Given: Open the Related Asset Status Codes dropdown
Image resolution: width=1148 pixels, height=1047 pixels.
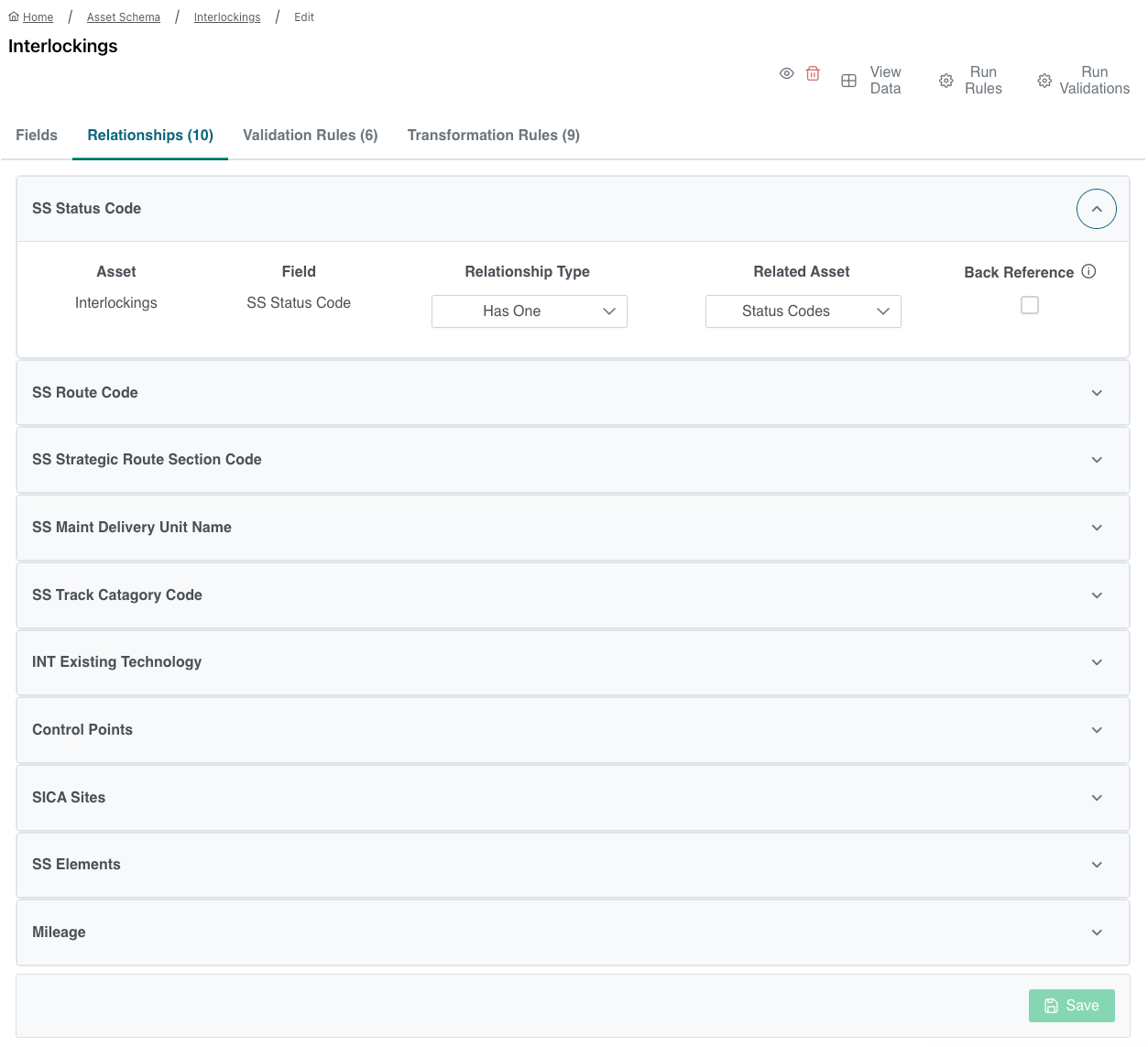Looking at the screenshot, I should click(803, 311).
